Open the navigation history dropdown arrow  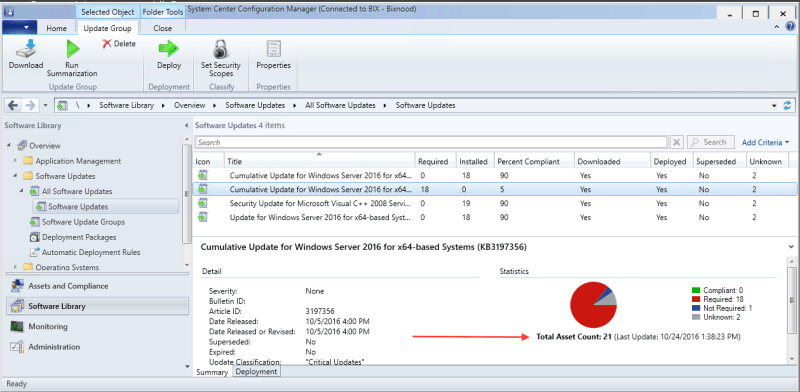45,105
